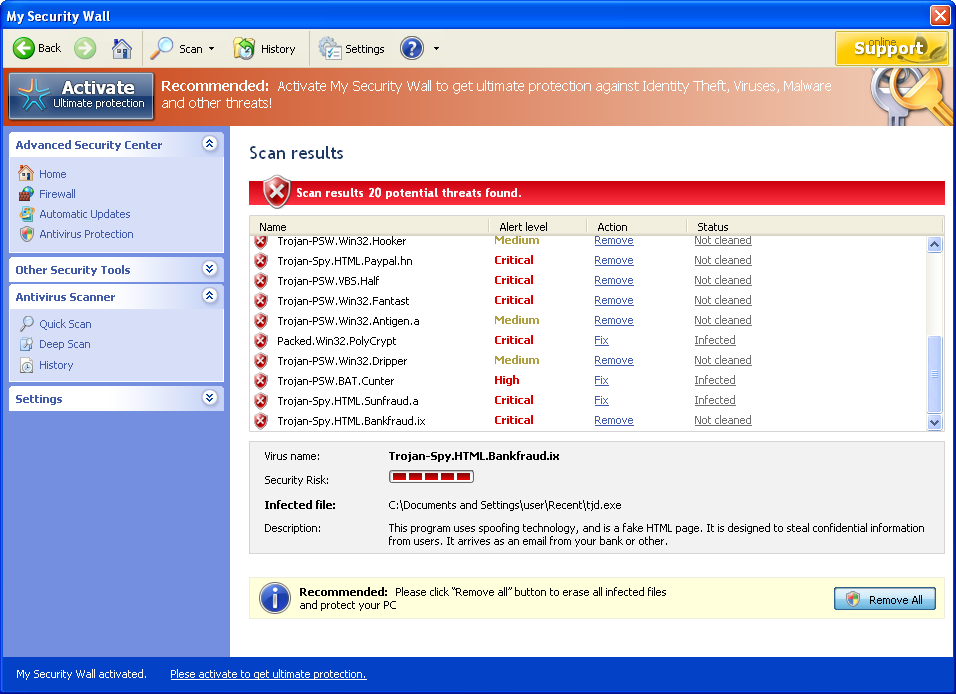Click Not cleaned status for Trojan-PSW.VBS.Half
The image size is (956, 694).
(x=722, y=280)
